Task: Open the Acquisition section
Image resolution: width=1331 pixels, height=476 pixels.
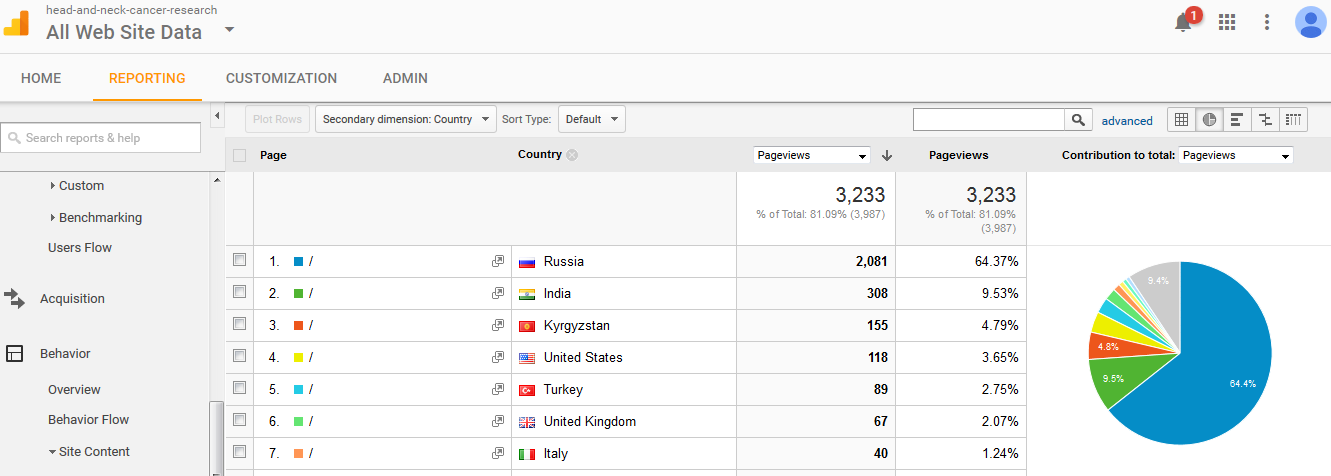Action: pos(72,298)
